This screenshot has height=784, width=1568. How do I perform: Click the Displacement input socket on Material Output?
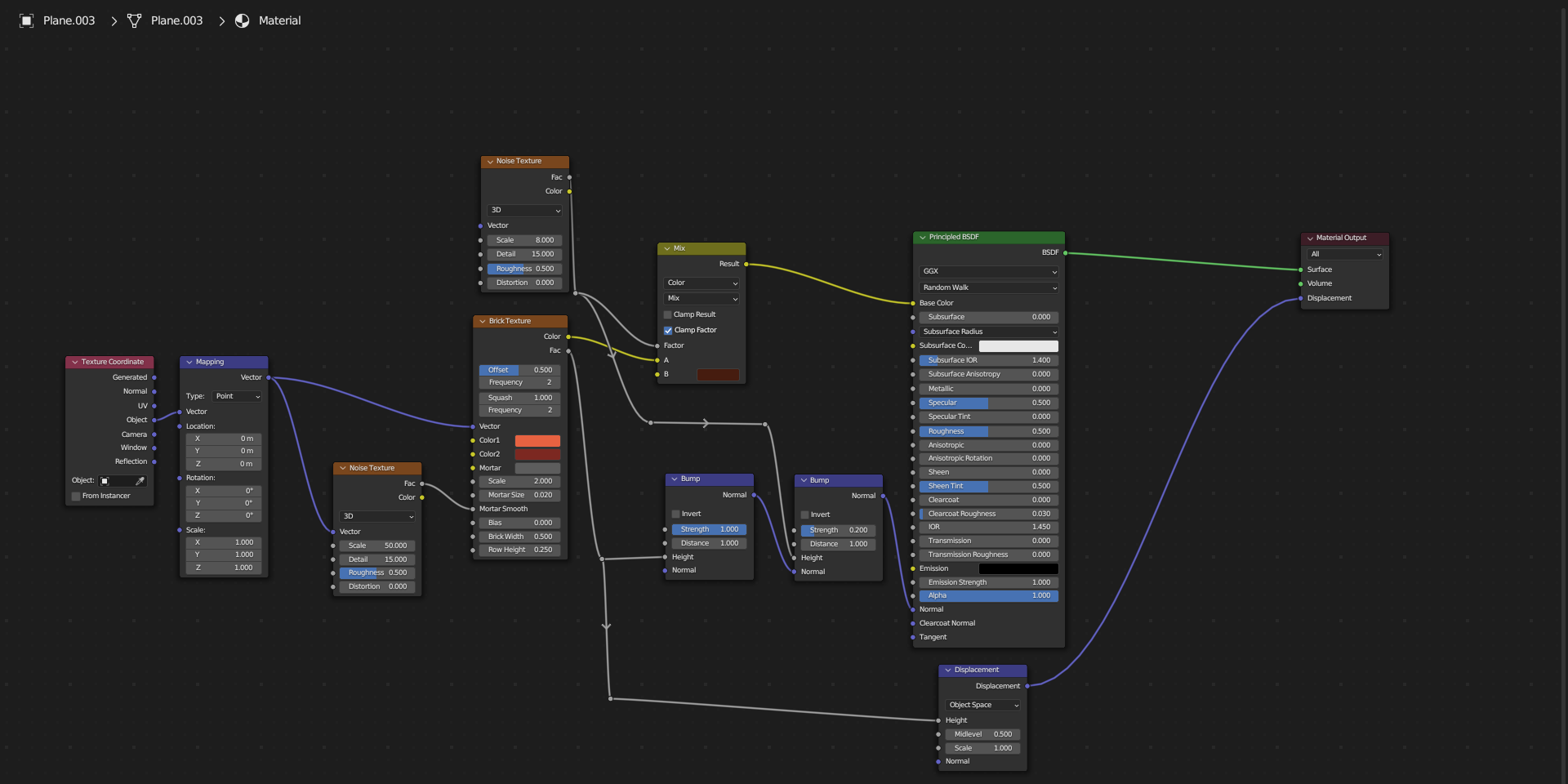coord(1300,298)
